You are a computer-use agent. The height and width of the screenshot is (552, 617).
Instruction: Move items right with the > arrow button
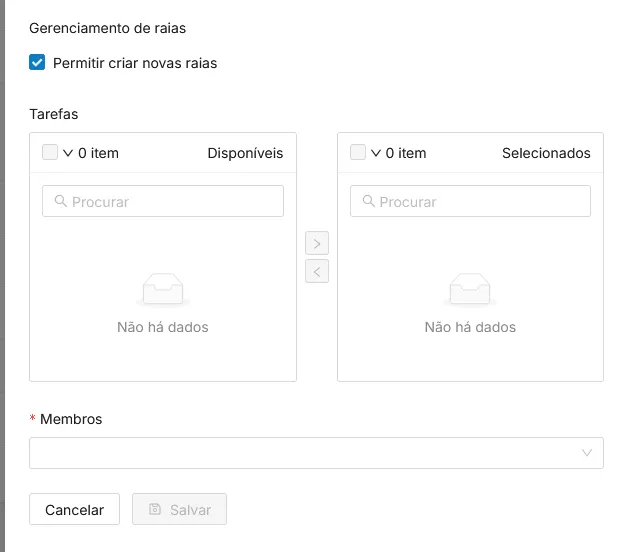(x=317, y=243)
